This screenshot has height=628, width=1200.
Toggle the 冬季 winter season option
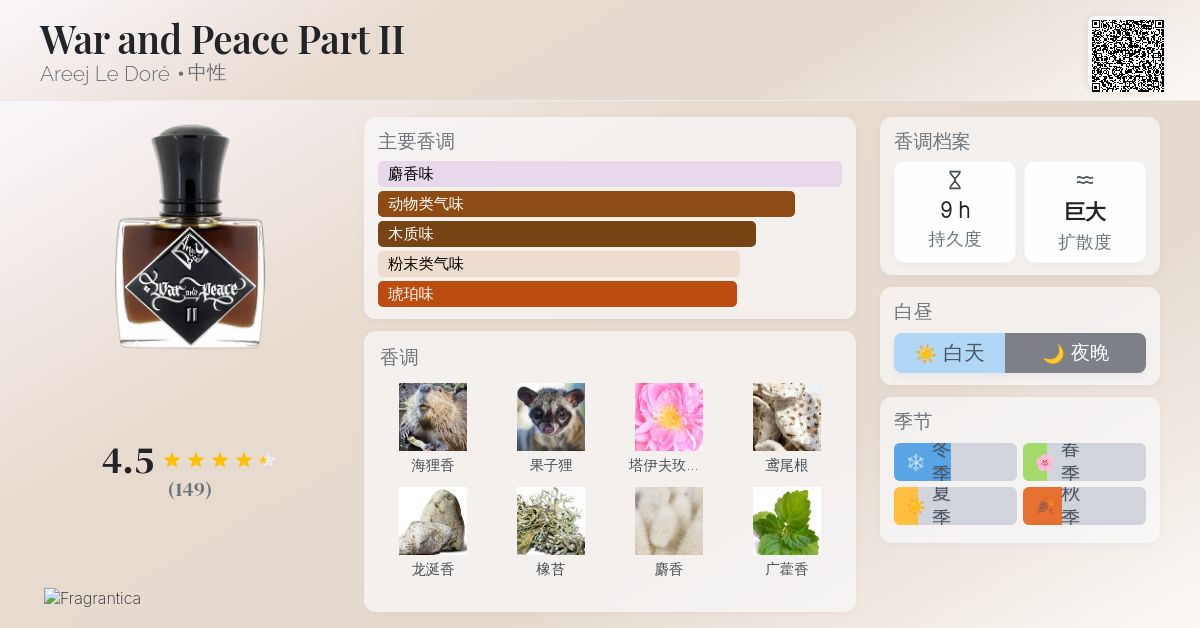click(x=955, y=461)
